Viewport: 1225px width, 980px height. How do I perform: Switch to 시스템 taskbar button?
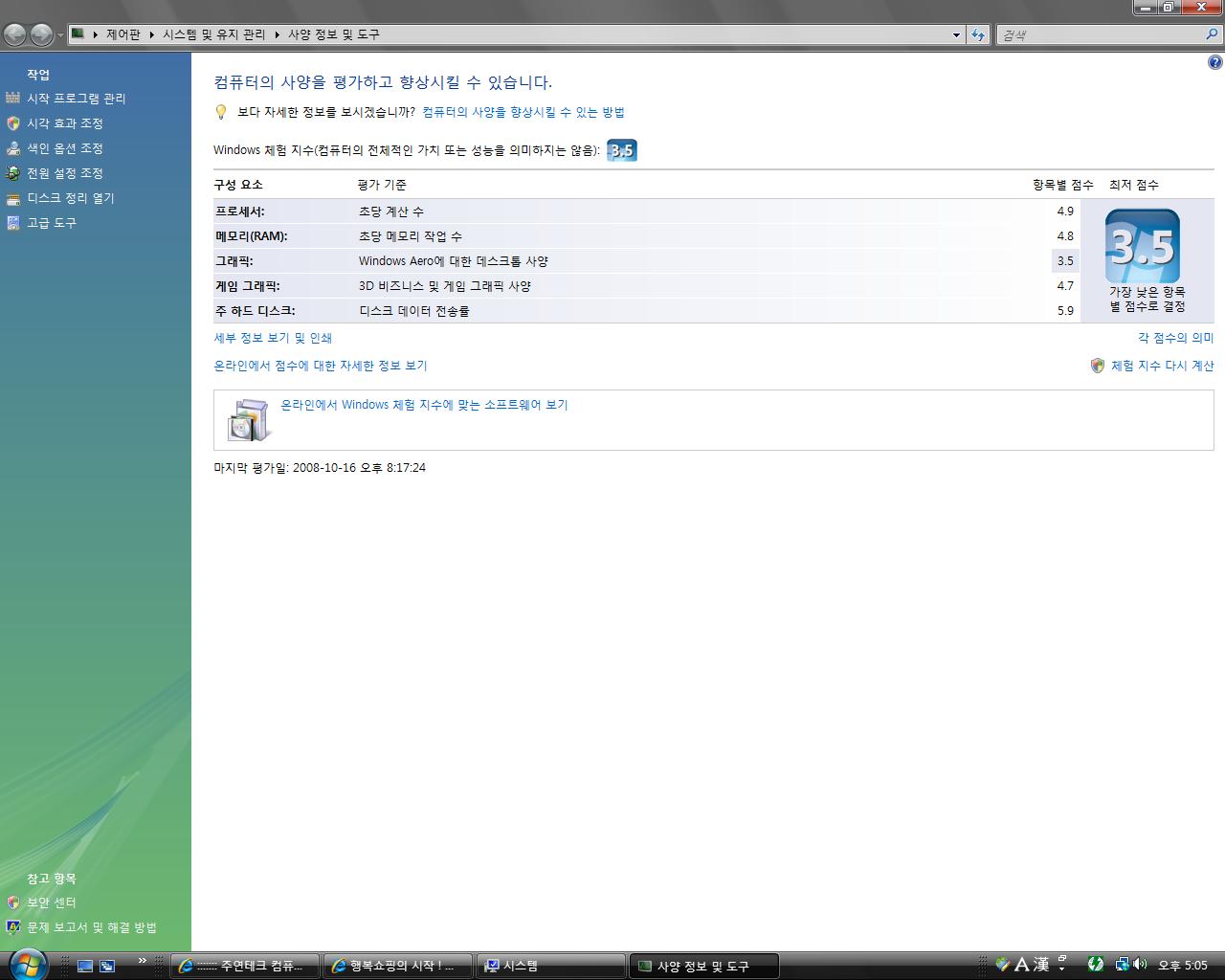point(550,966)
